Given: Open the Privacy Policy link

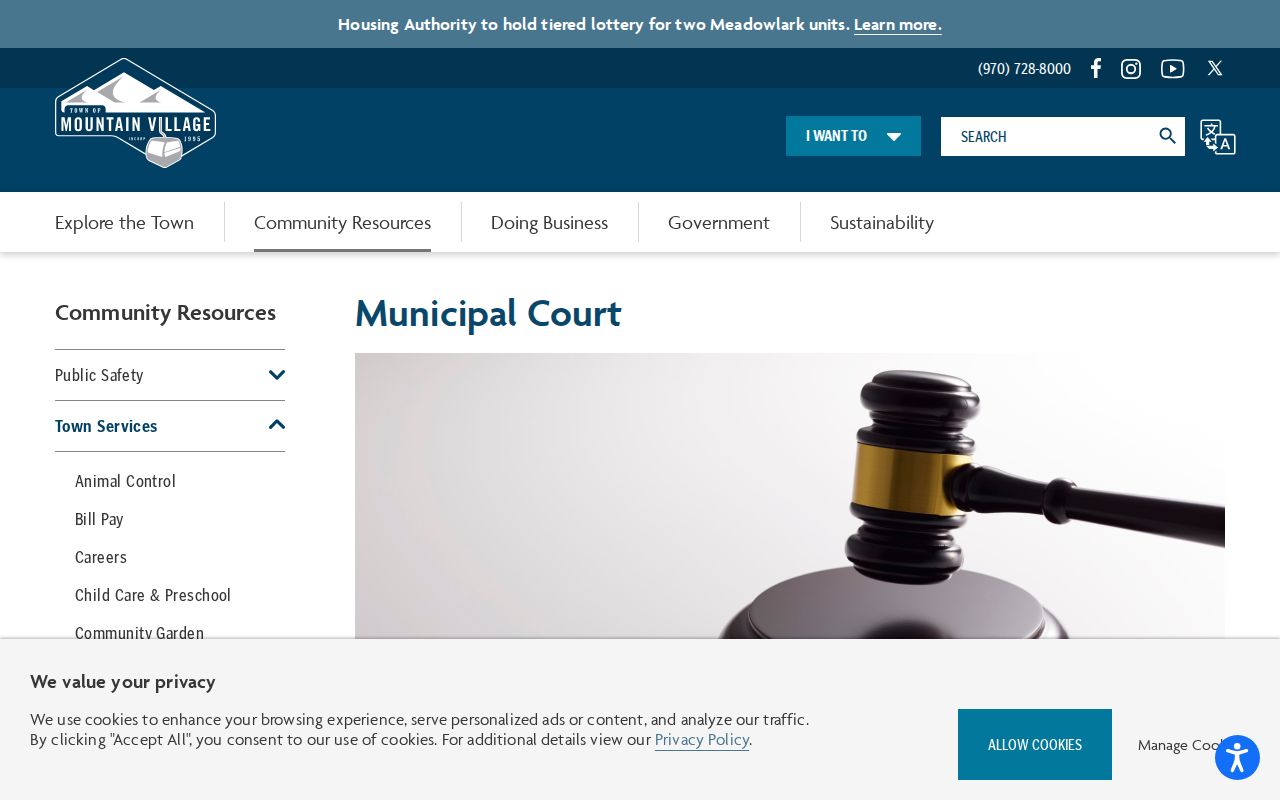Looking at the screenshot, I should tap(702, 740).
